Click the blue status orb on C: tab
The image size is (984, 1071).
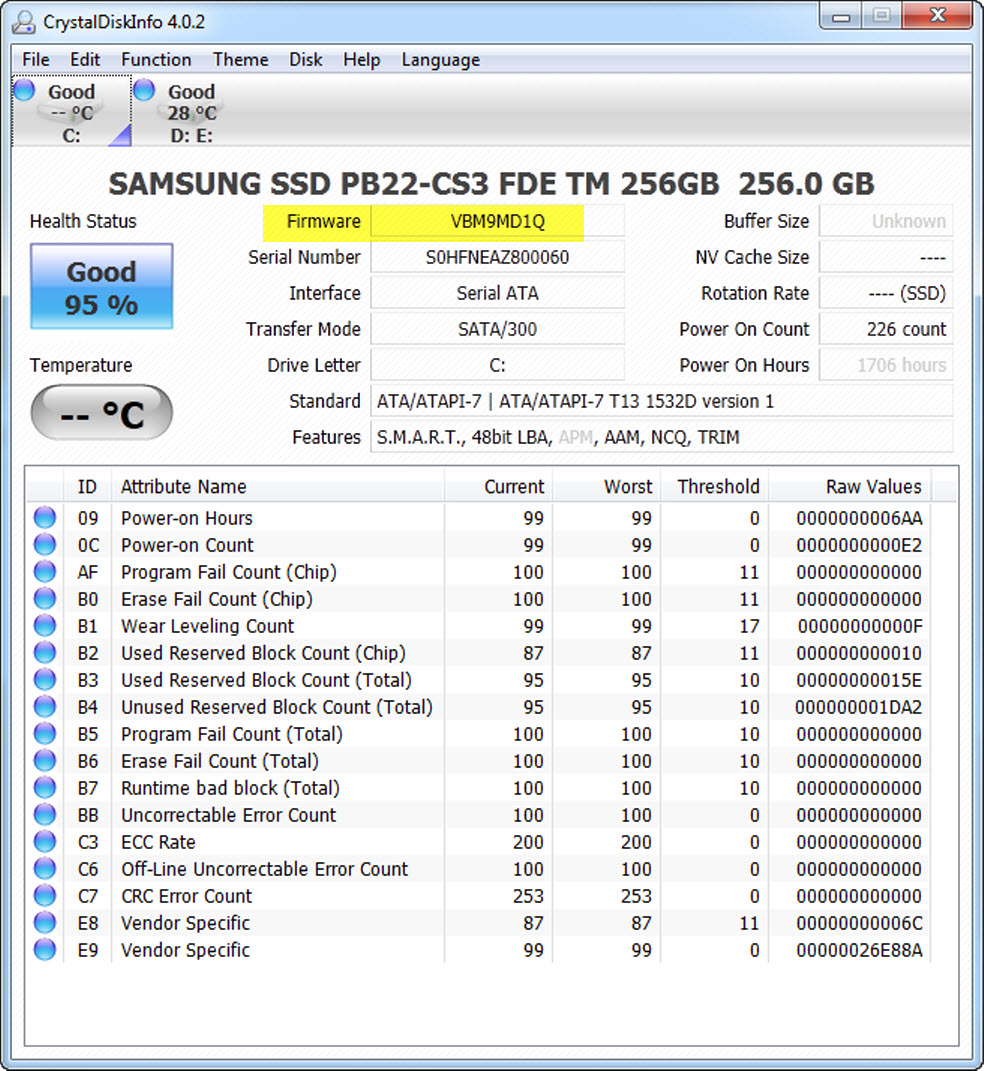pos(25,90)
